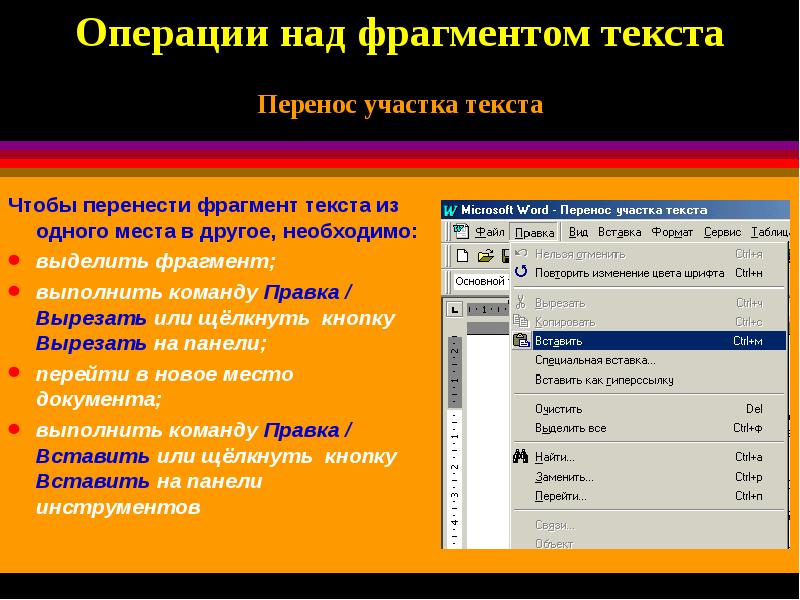Open the Таблица menu

click(770, 232)
